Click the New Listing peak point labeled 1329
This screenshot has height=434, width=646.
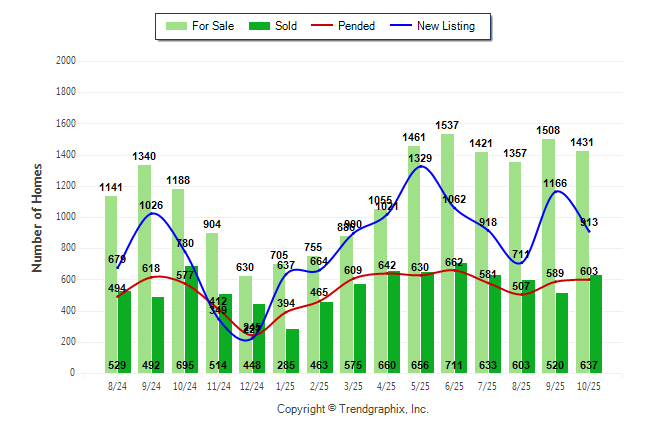point(421,166)
